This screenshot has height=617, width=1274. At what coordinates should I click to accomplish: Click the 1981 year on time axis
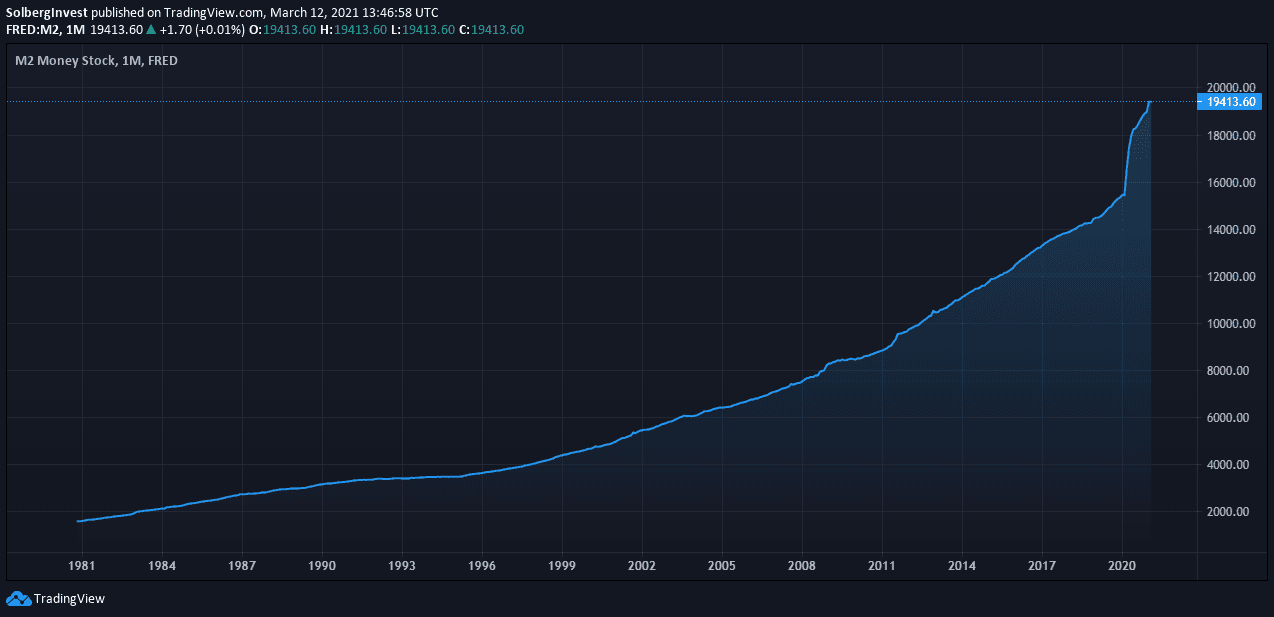tap(81, 566)
